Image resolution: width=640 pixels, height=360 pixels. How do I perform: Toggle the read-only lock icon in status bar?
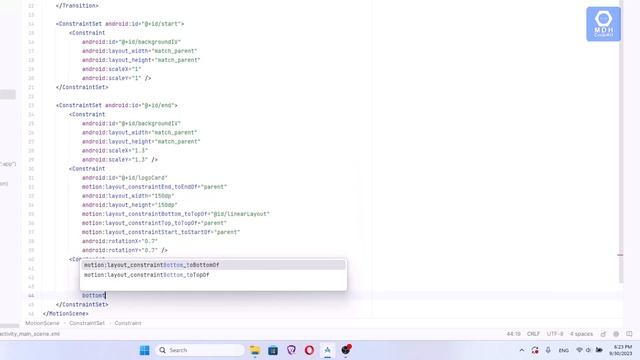(603, 334)
